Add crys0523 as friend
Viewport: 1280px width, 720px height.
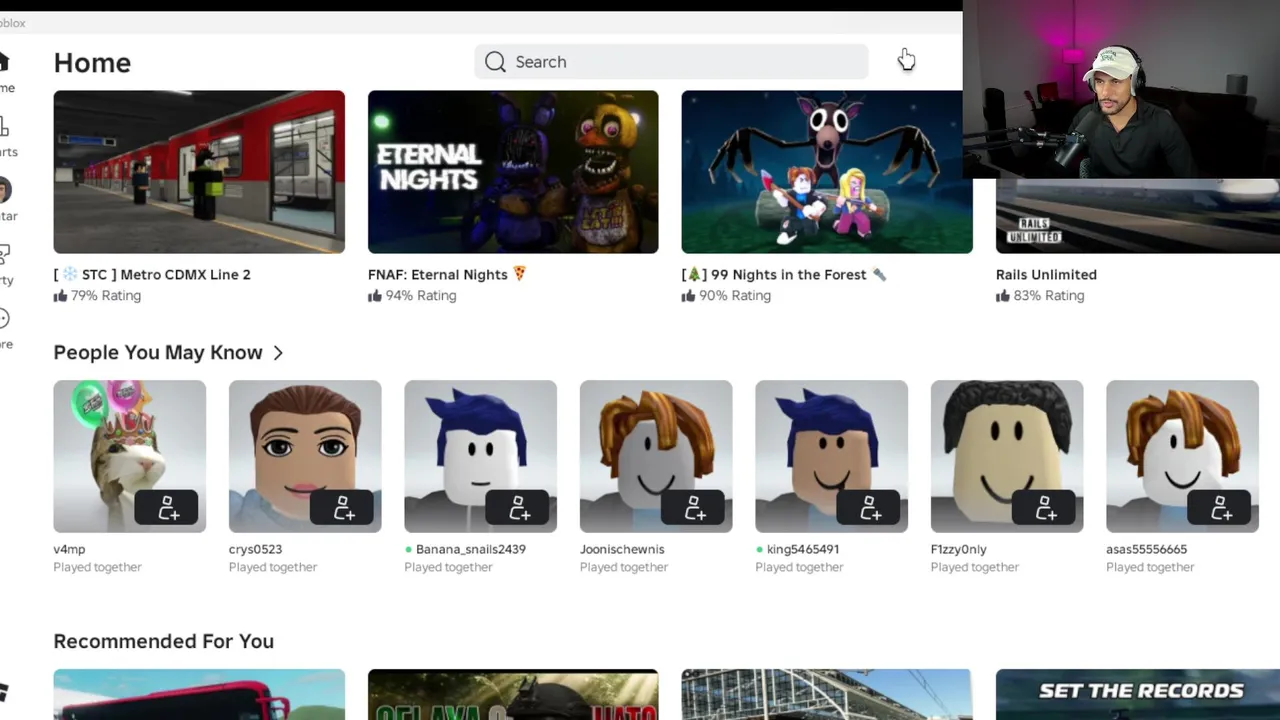tap(343, 508)
